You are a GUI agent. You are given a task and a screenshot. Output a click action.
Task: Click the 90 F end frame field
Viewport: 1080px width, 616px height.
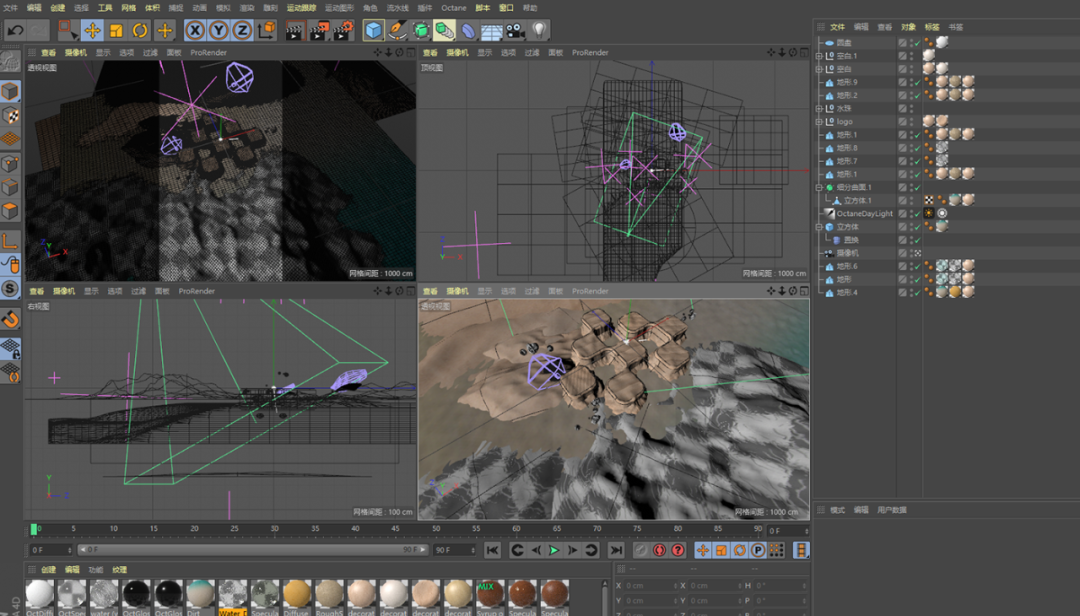(454, 550)
